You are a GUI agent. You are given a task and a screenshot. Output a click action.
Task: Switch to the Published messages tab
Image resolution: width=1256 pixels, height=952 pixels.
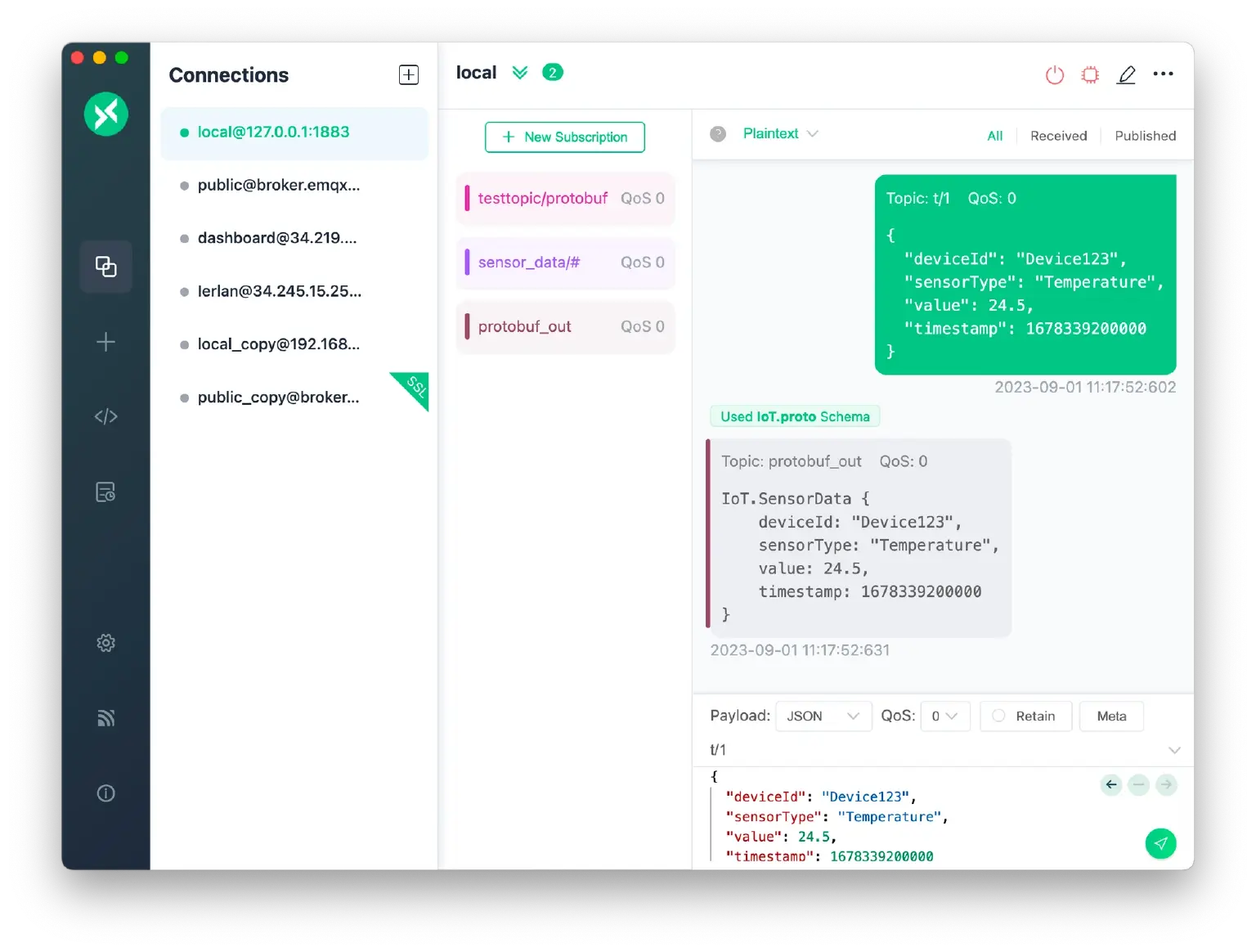coord(1145,136)
